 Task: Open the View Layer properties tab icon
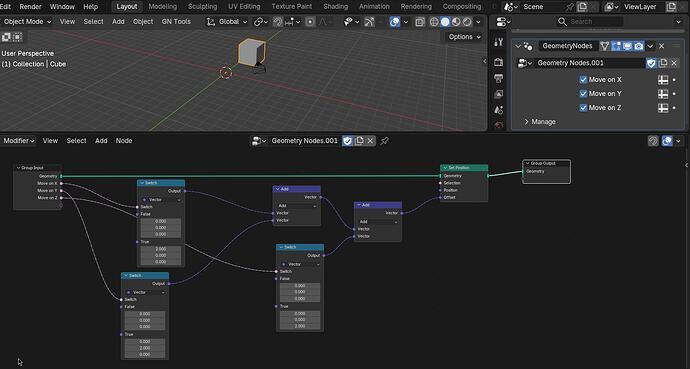pos(499,94)
